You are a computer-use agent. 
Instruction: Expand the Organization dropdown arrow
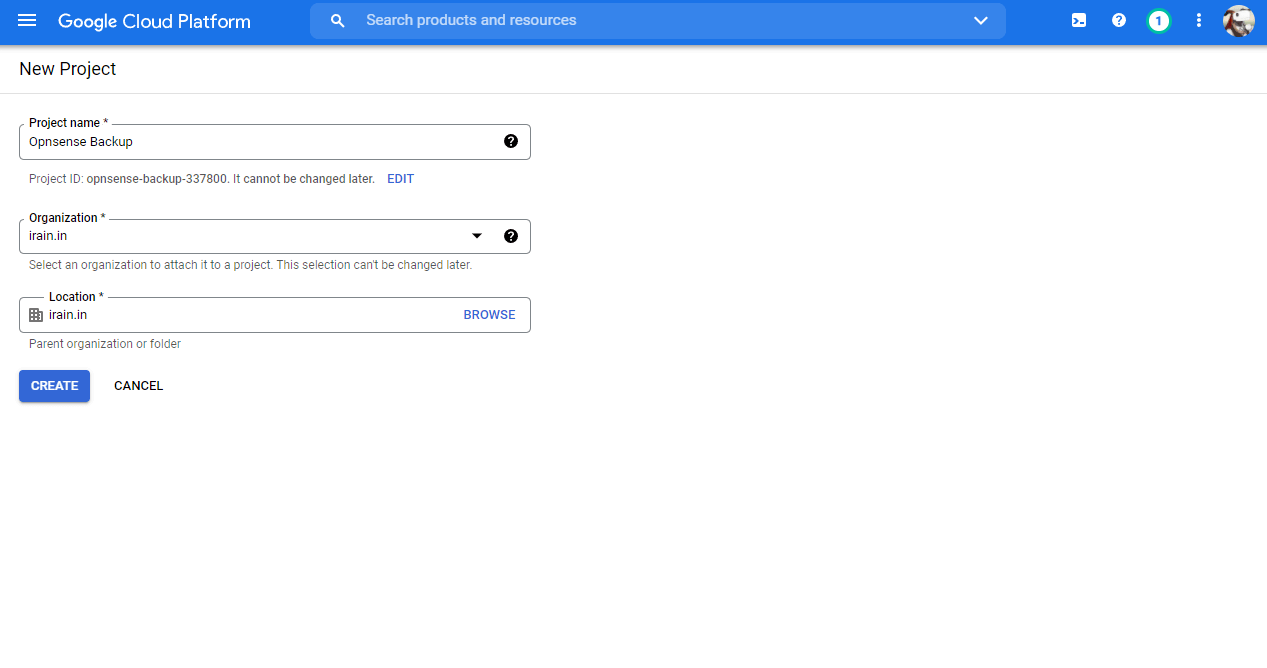477,236
